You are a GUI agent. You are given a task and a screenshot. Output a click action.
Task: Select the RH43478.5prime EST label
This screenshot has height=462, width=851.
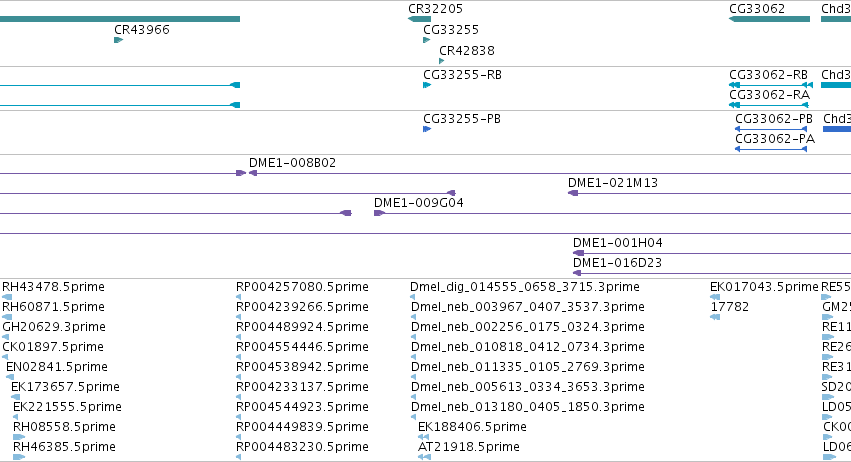tap(53, 287)
